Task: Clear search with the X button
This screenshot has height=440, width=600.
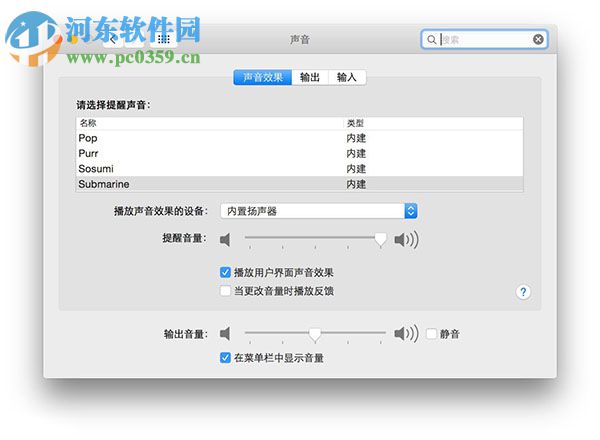Action: (538, 39)
